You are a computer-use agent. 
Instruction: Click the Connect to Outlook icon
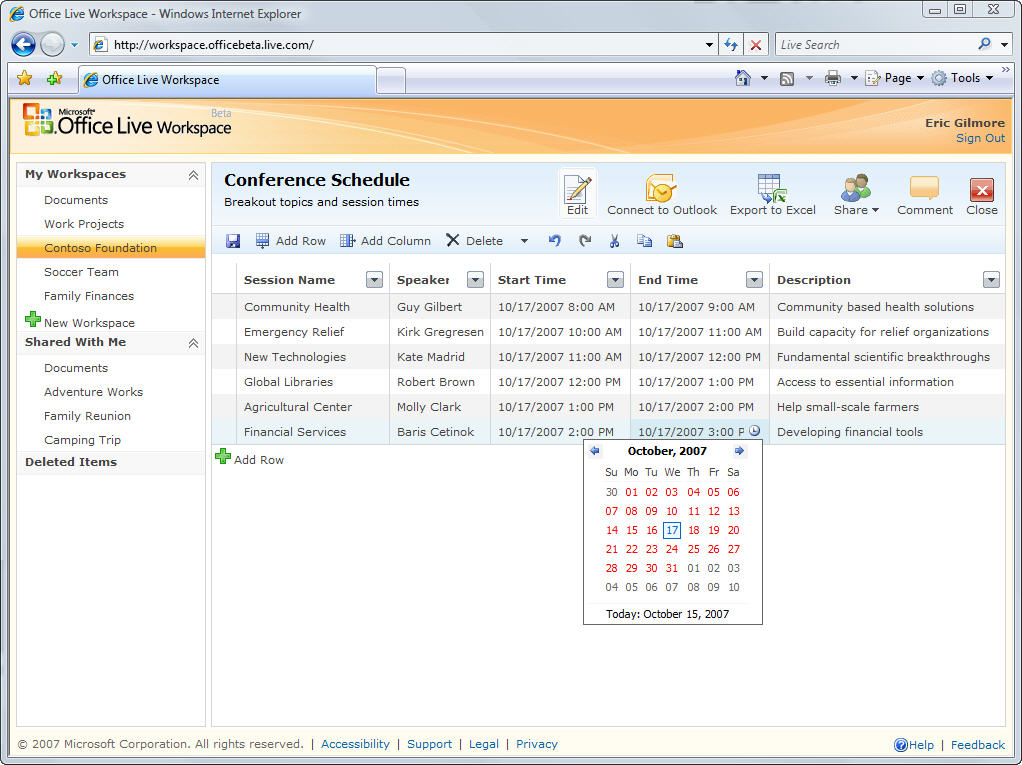click(x=661, y=195)
